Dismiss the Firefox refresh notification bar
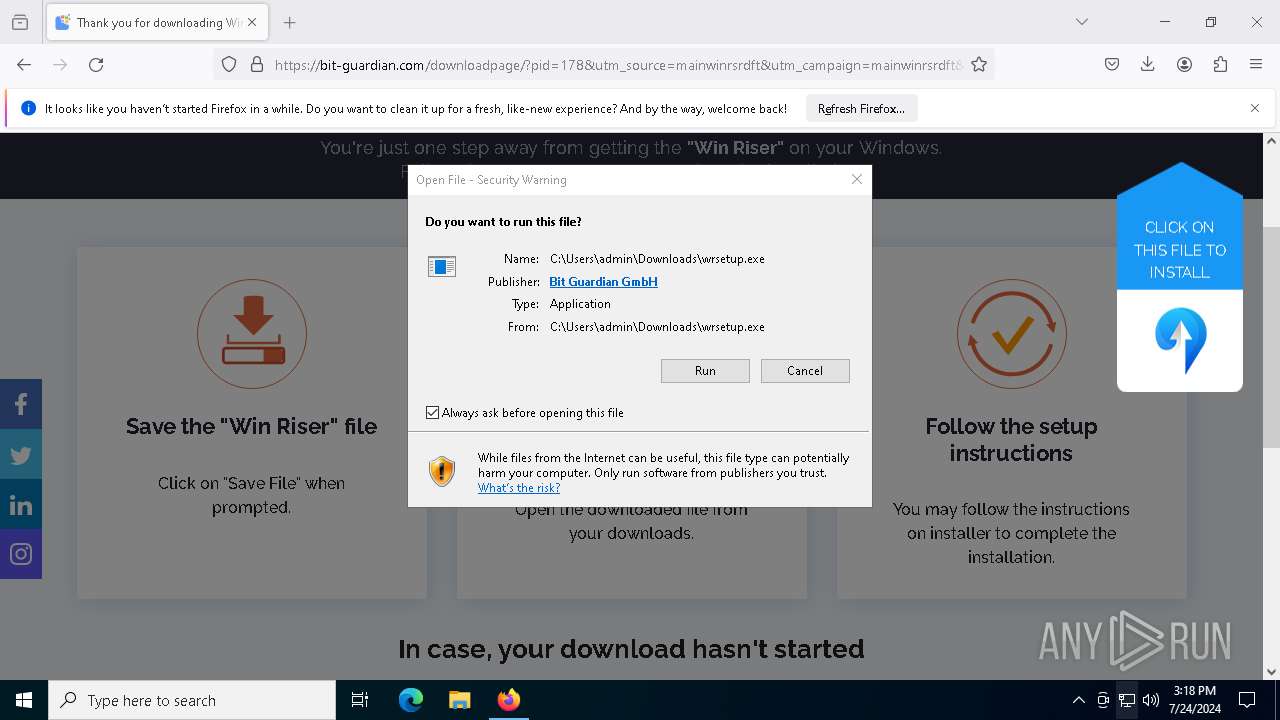The image size is (1280, 720). tap(1255, 108)
